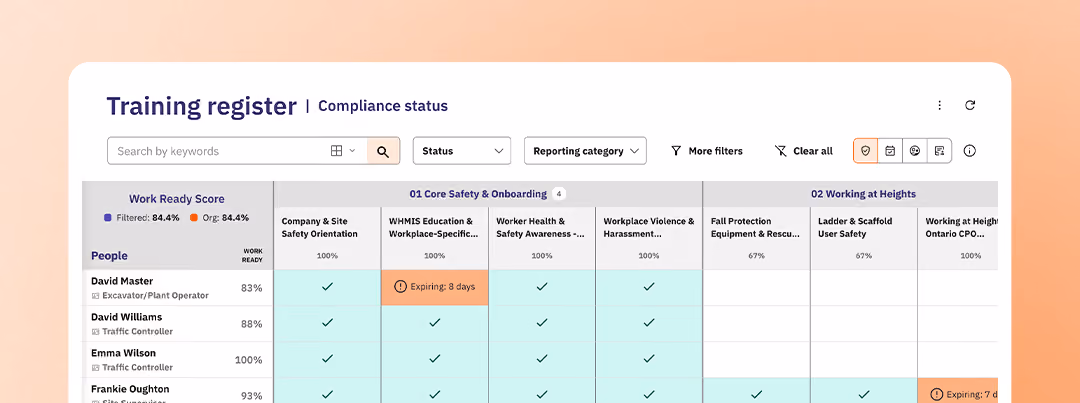Viewport: 1080px width, 403px height.
Task: Open Ladder & Scaffold User Safety column header
Action: click(x=864, y=238)
